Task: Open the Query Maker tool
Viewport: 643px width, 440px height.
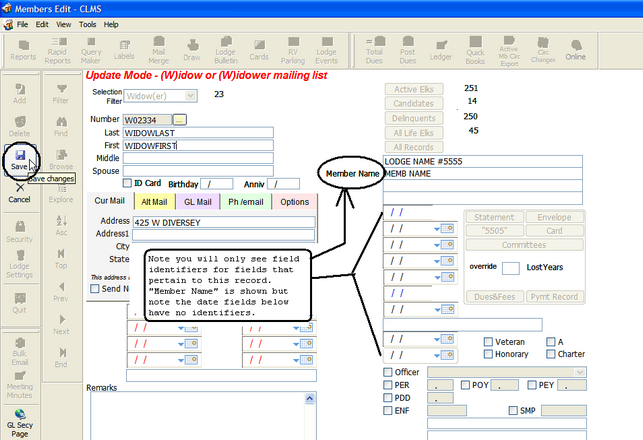Action: tap(91, 51)
